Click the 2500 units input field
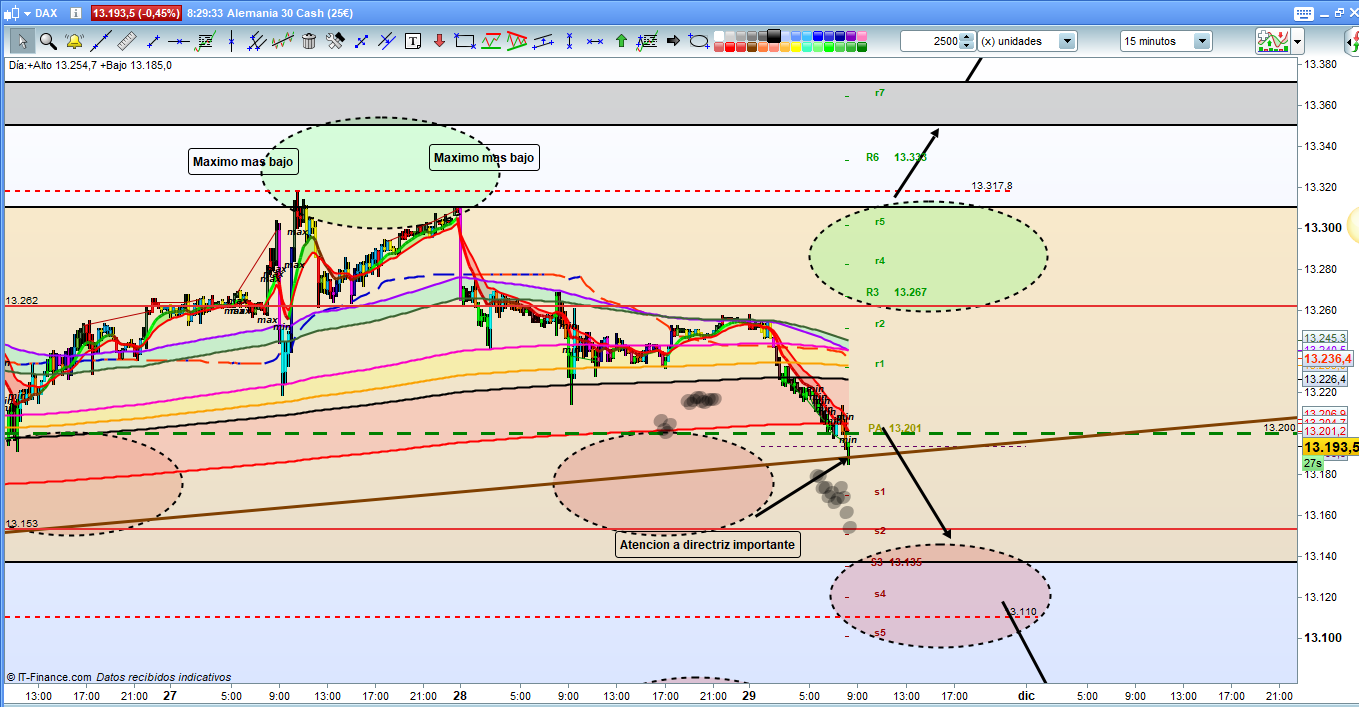Screen dimensions: 1359x707 pos(929,41)
